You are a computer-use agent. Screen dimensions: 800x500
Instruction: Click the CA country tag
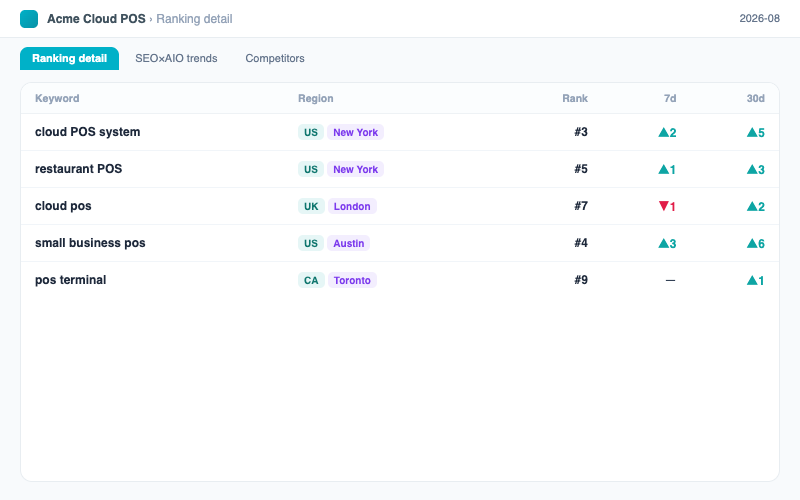point(311,280)
